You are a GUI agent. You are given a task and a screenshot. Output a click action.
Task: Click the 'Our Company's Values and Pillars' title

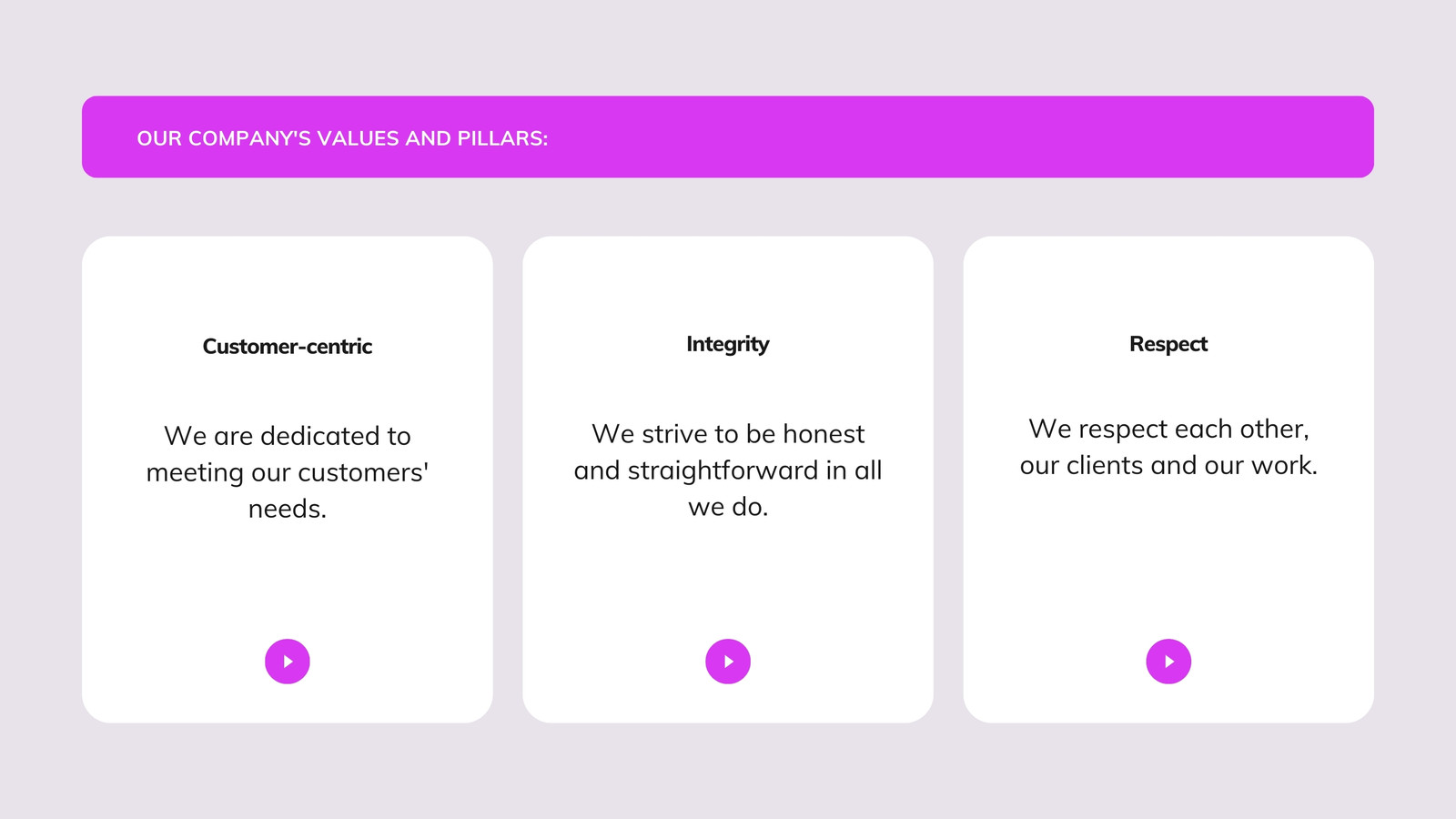point(342,138)
